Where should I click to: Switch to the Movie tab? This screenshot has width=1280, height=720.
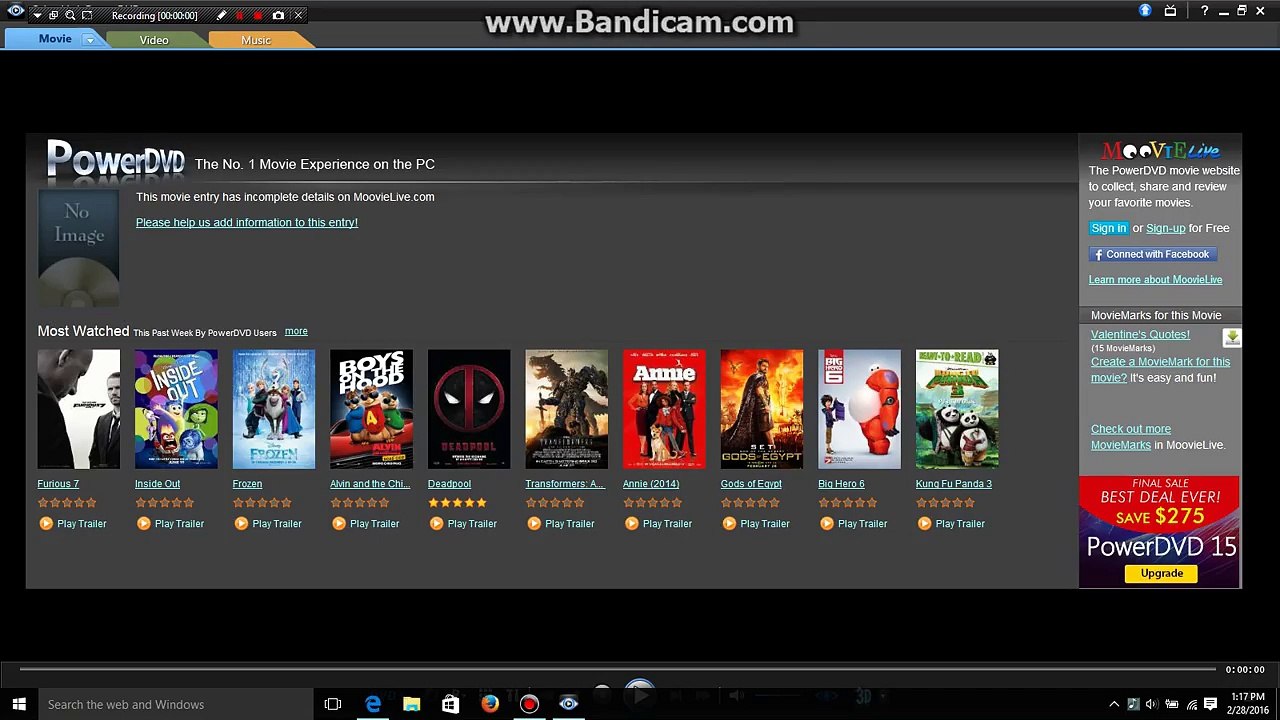[55, 39]
